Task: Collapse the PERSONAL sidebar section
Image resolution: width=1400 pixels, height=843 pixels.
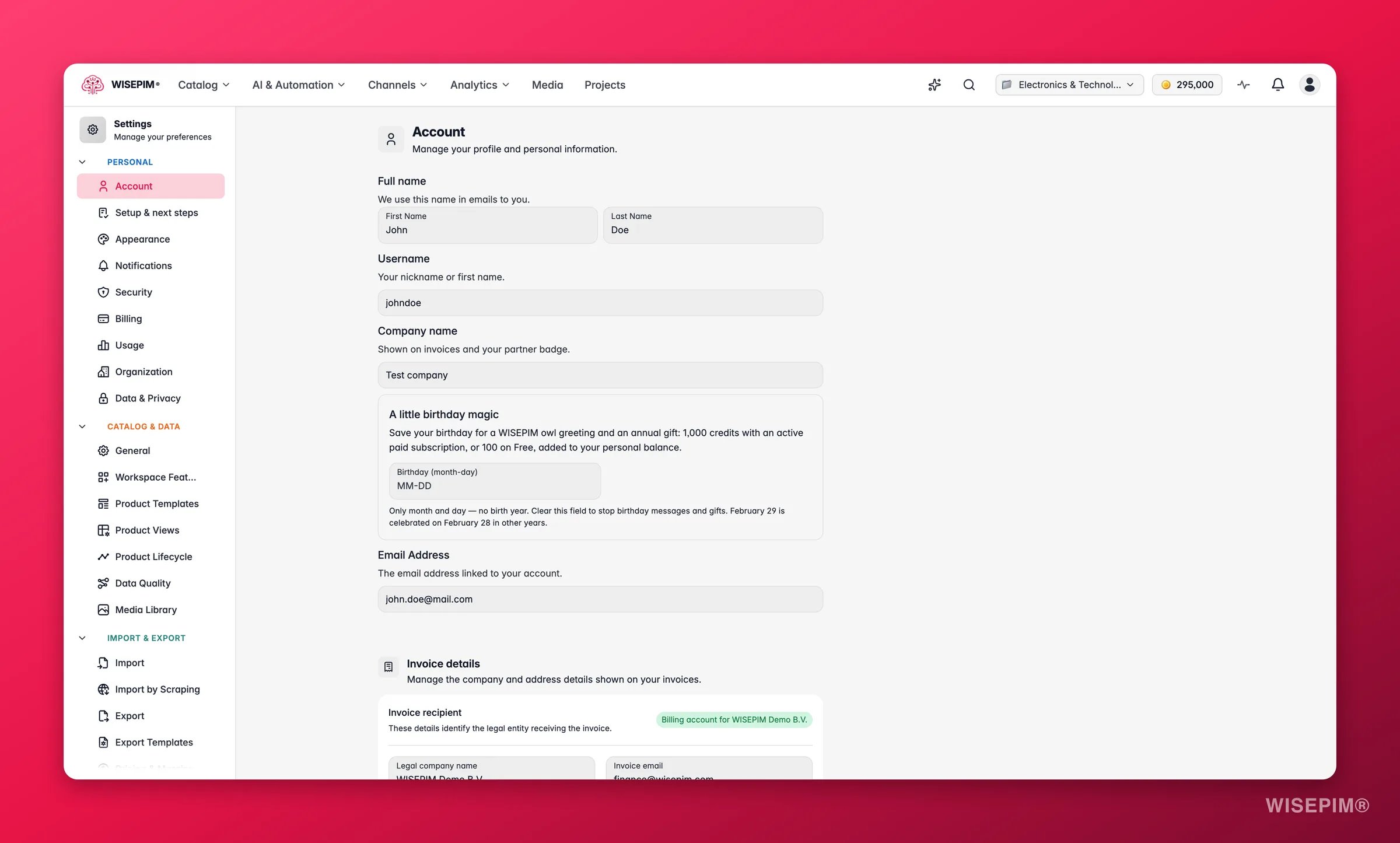Action: click(82, 162)
